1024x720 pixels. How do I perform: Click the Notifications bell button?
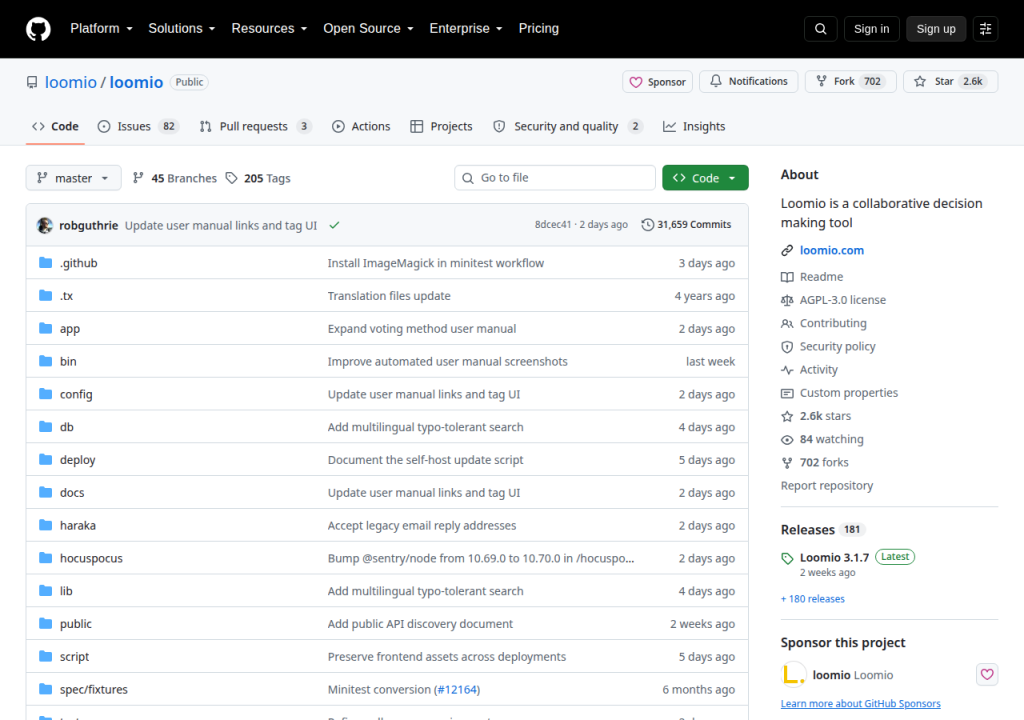[748, 81]
